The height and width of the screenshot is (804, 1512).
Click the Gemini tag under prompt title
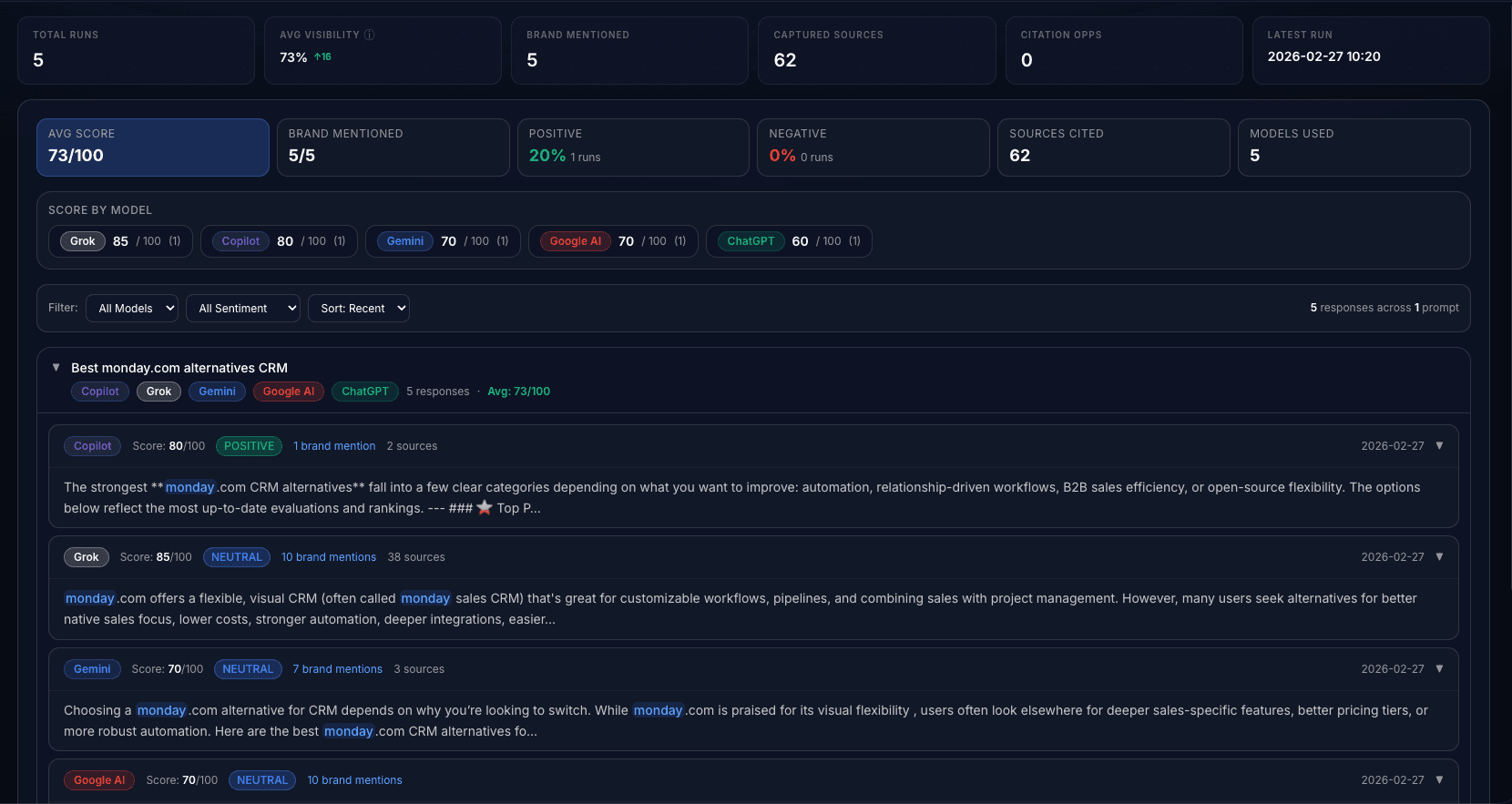click(217, 392)
